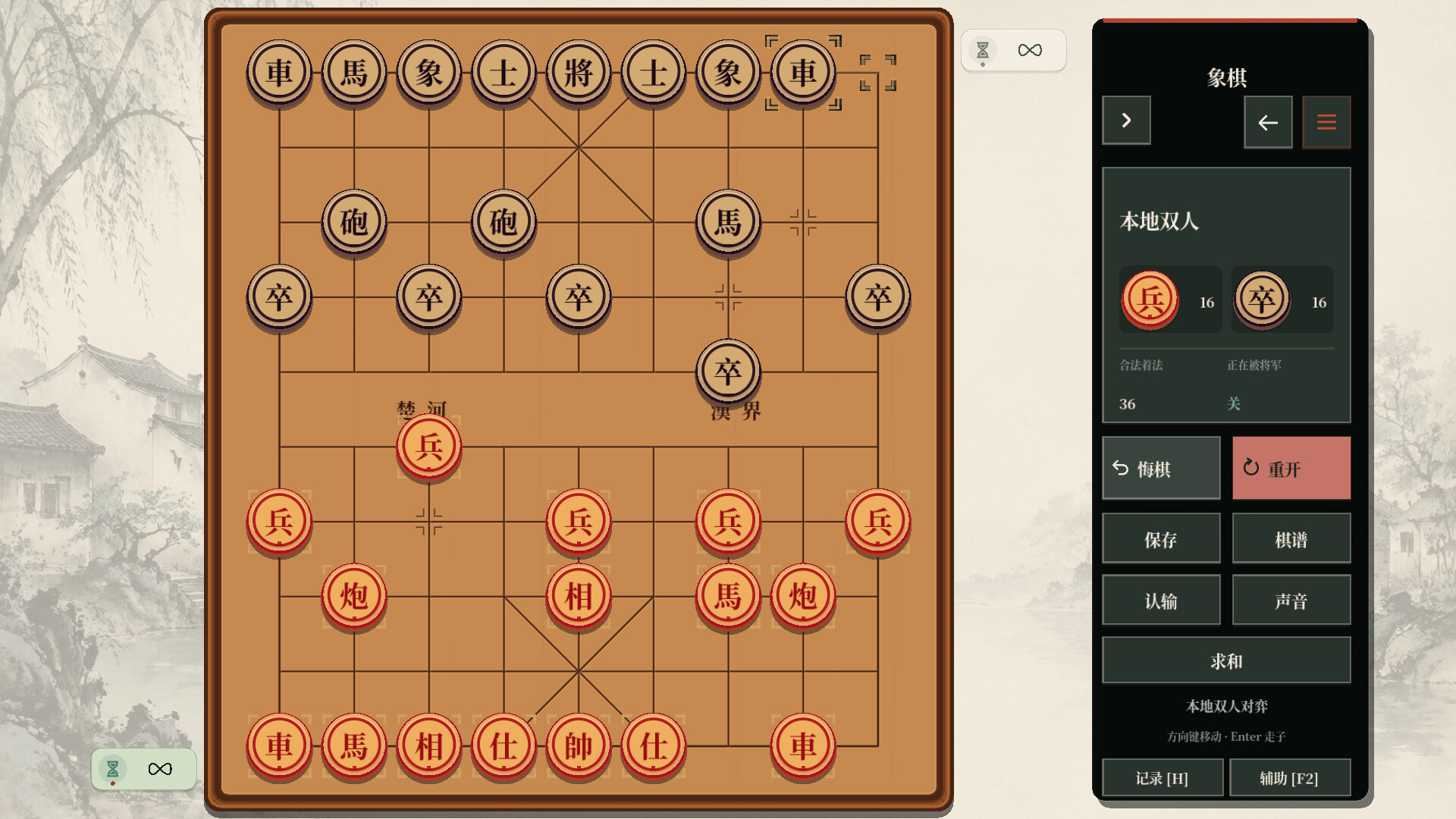Toggle the 正在被将军 setting showing 关
Screen dimensions: 1456x819
pos(1234,403)
